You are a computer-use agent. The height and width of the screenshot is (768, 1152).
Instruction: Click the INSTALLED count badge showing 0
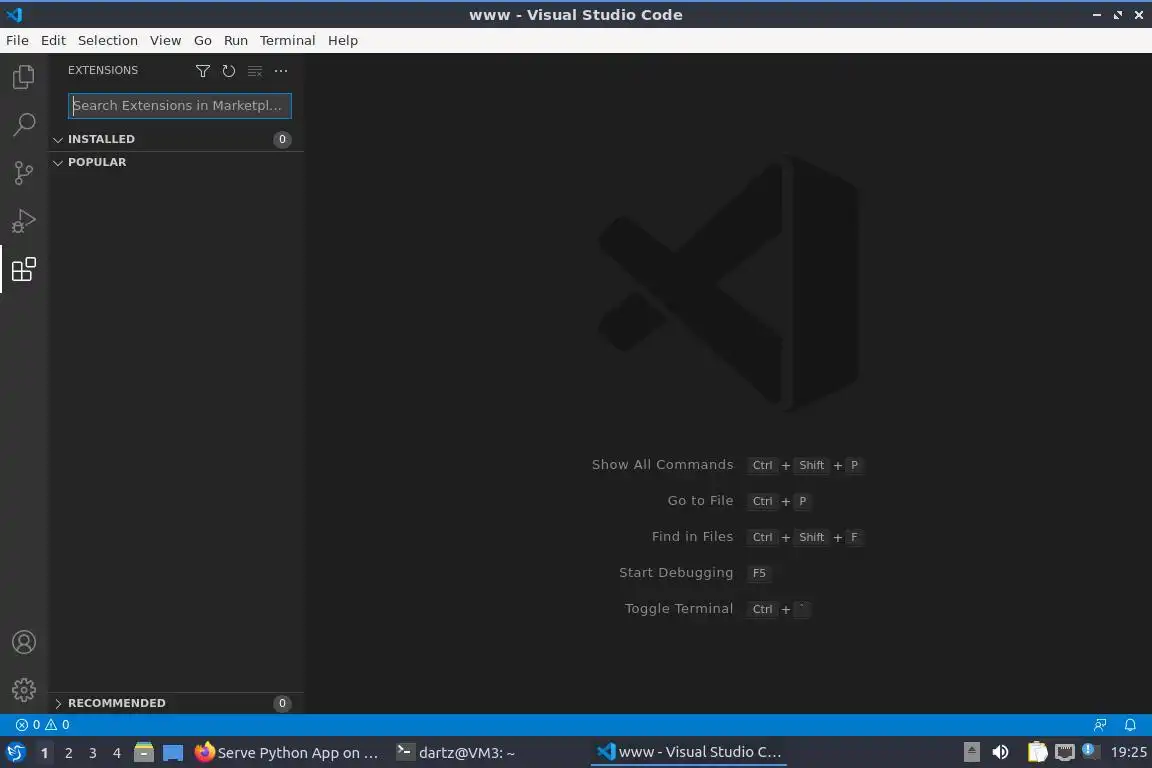(x=282, y=140)
